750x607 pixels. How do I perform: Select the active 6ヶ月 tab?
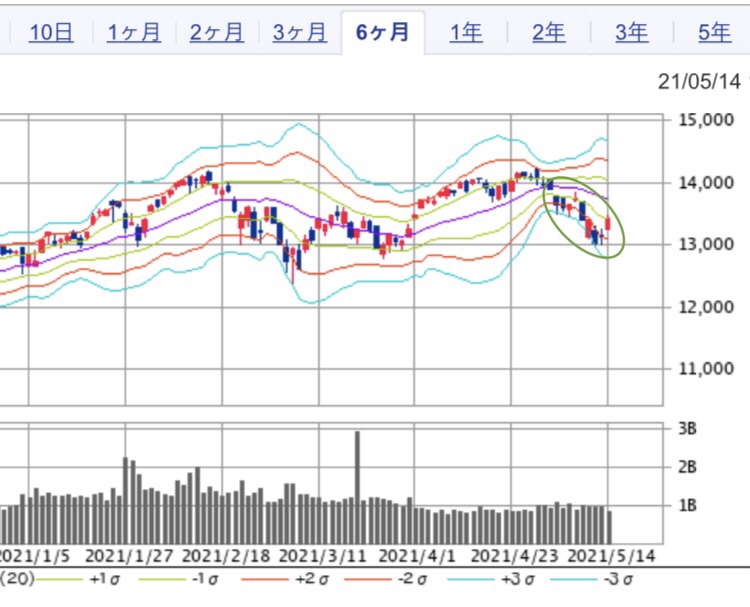point(383,33)
